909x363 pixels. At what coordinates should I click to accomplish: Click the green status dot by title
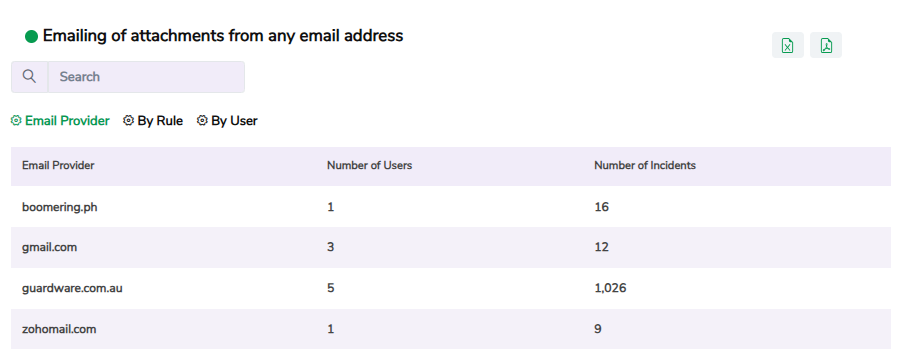(x=31, y=37)
